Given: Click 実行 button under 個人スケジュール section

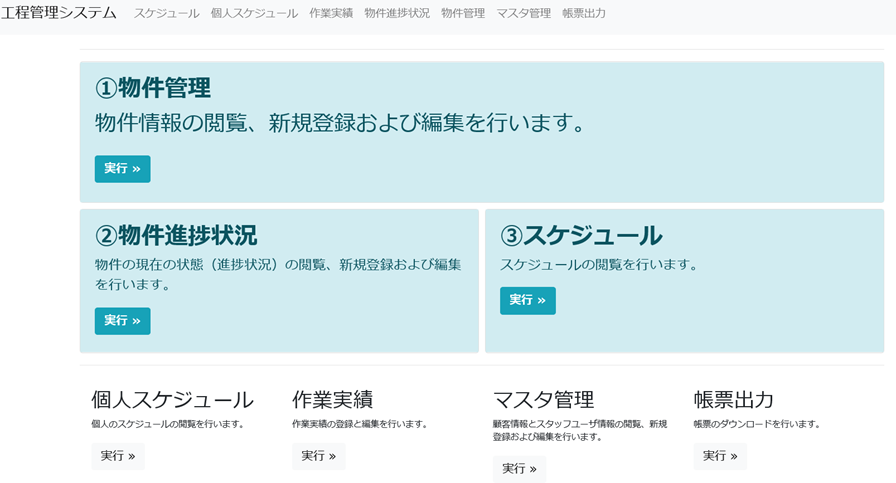Looking at the screenshot, I should coord(118,456).
